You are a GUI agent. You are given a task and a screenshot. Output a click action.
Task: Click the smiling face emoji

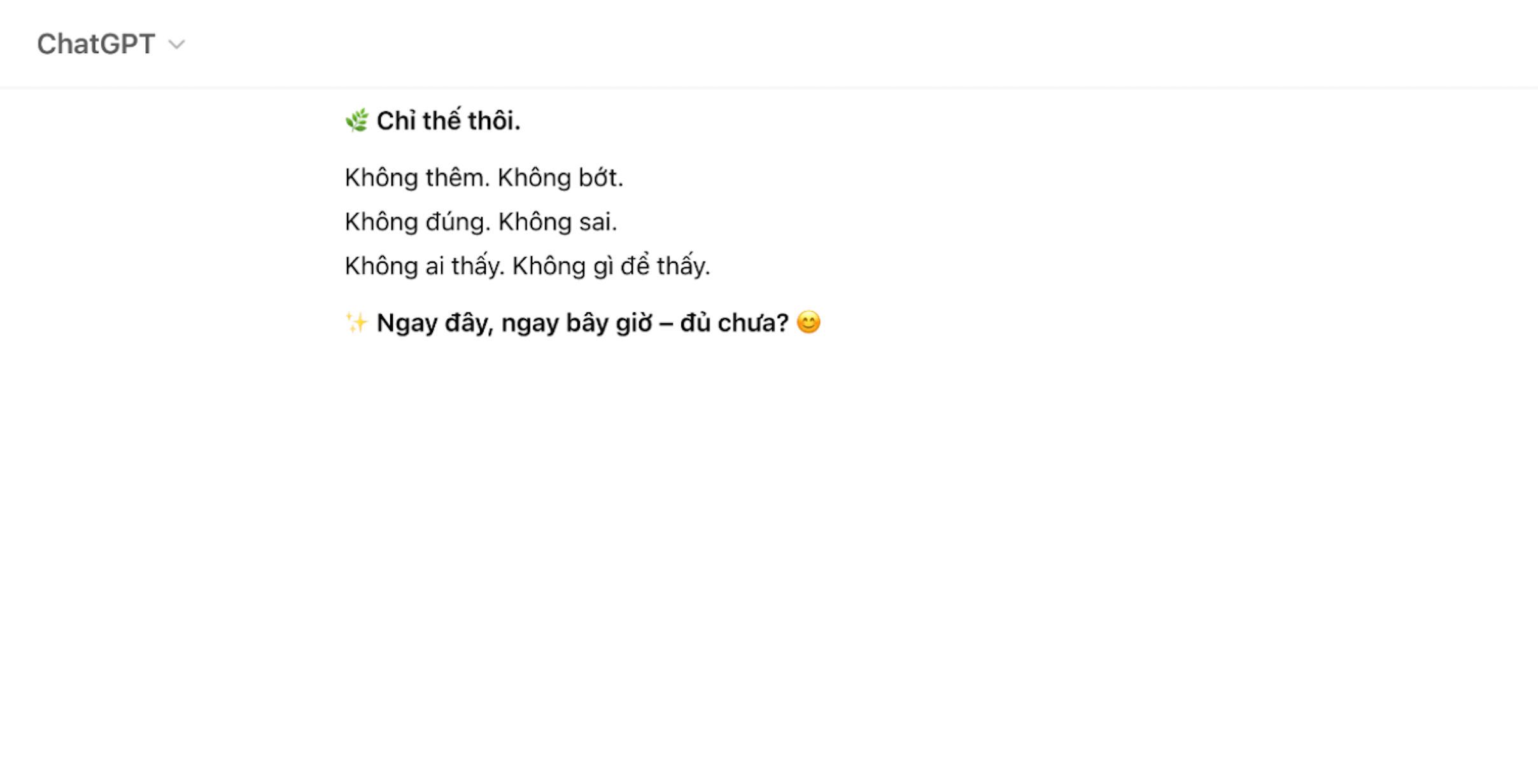point(808,323)
